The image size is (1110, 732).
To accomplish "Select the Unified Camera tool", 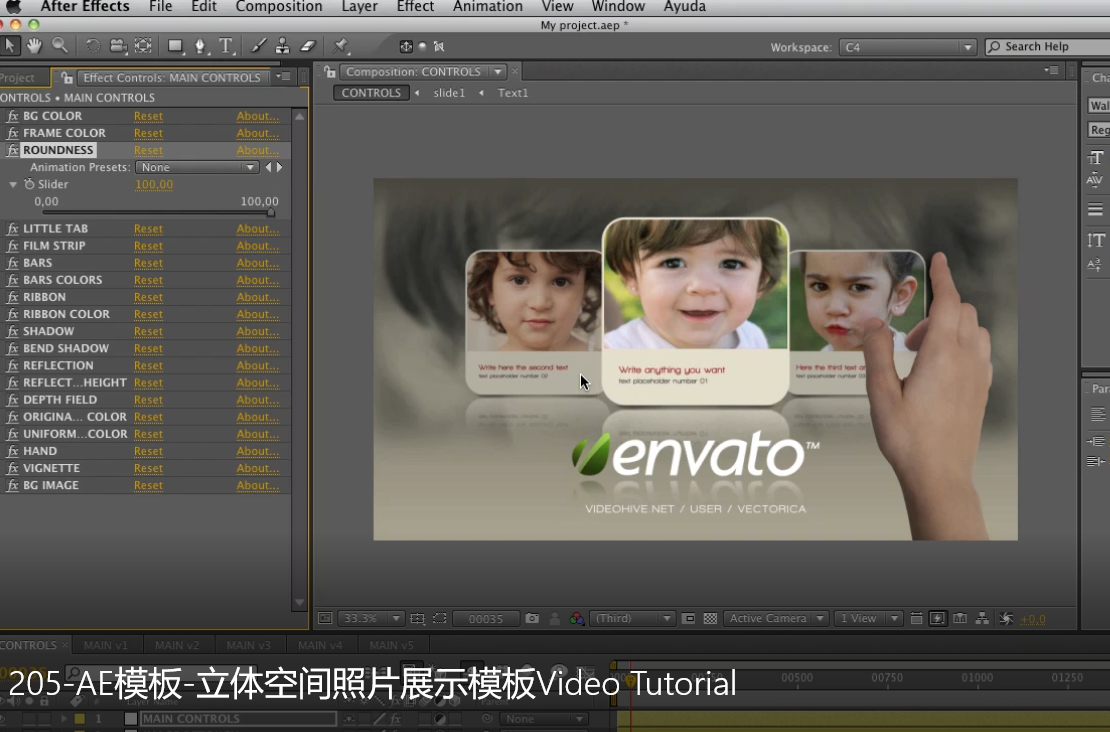I will (x=118, y=47).
